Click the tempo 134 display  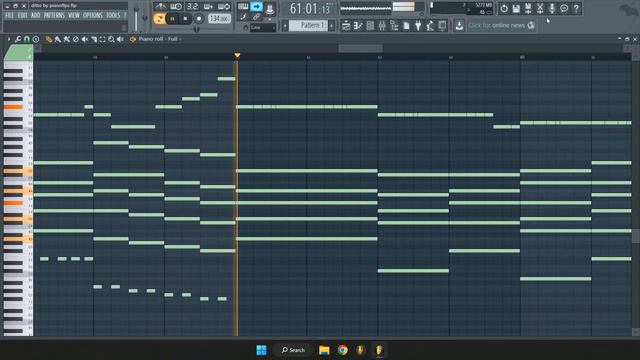(x=219, y=19)
